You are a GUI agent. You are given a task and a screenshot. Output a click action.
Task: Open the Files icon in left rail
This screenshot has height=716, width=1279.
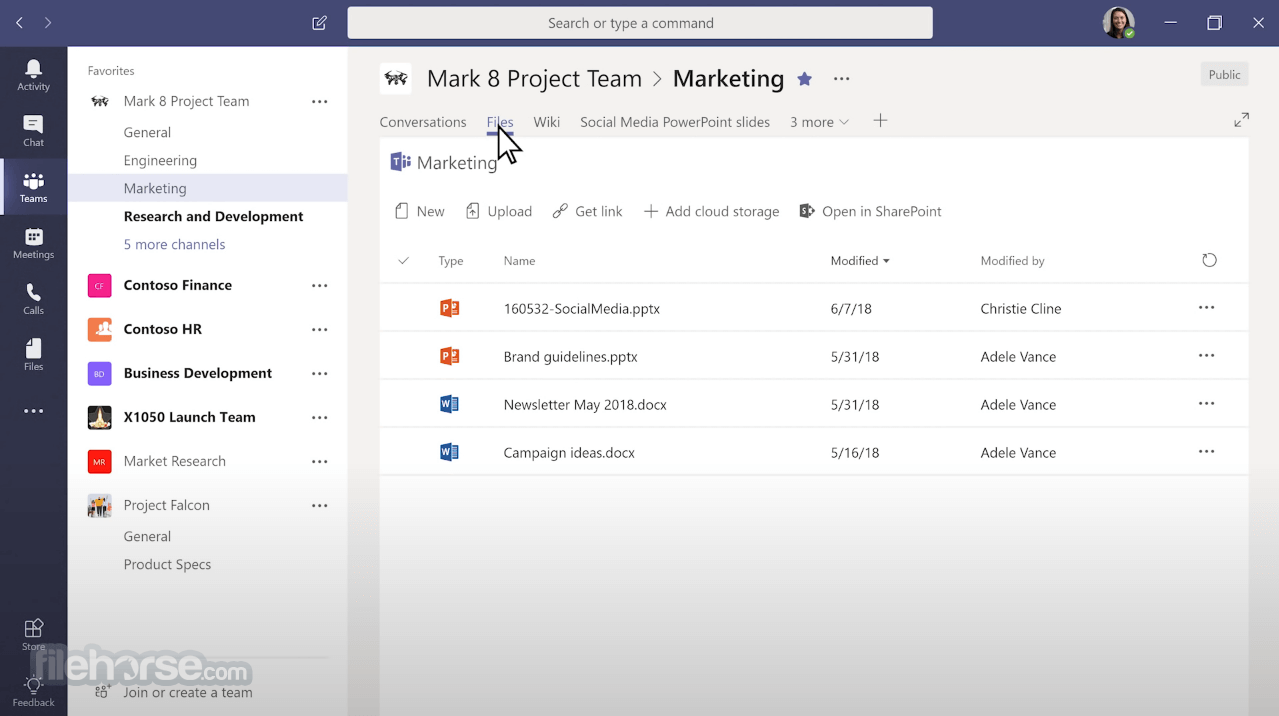33,355
